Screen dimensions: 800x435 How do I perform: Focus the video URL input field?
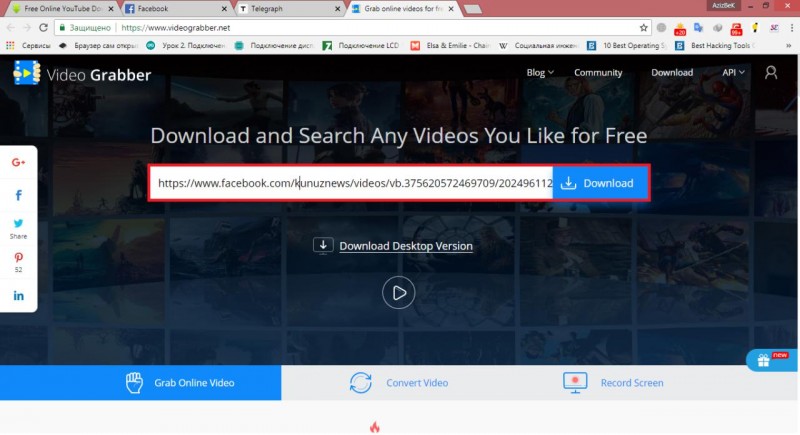point(352,183)
